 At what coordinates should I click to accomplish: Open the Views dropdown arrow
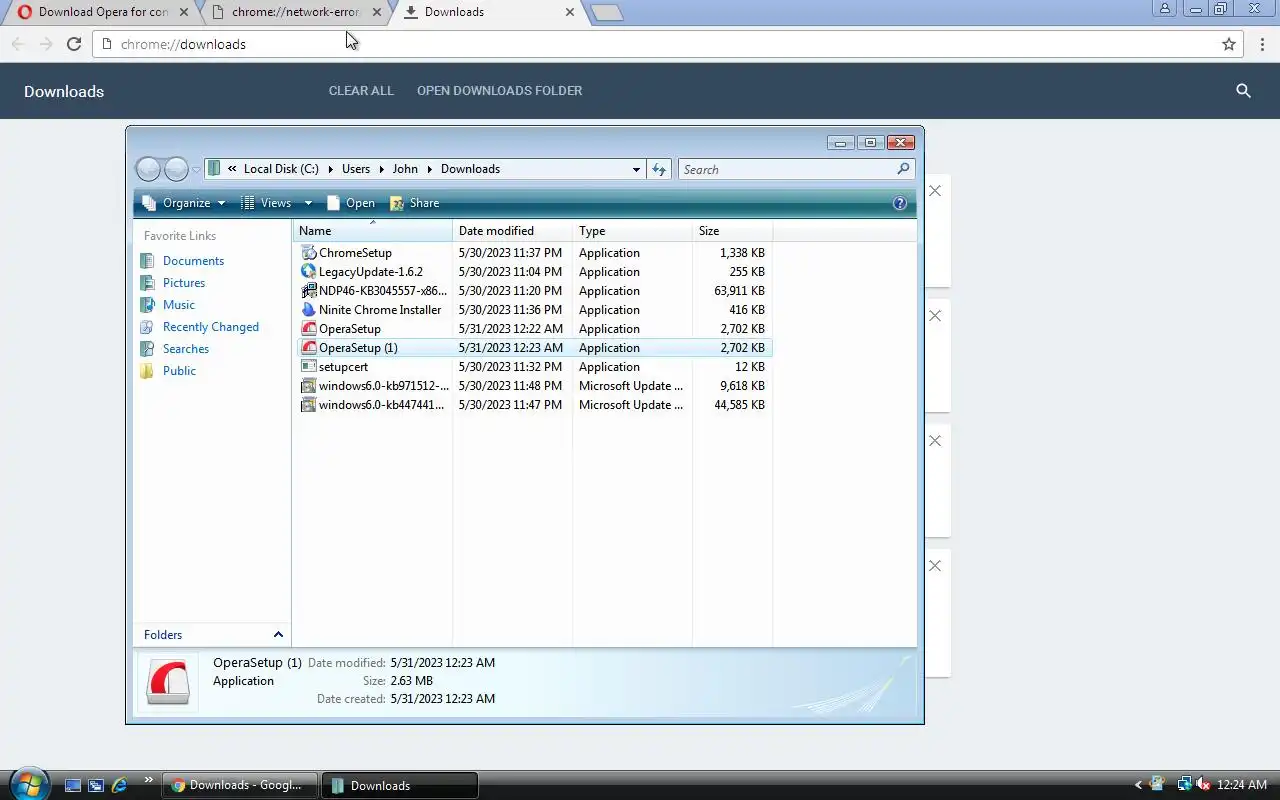(x=308, y=203)
